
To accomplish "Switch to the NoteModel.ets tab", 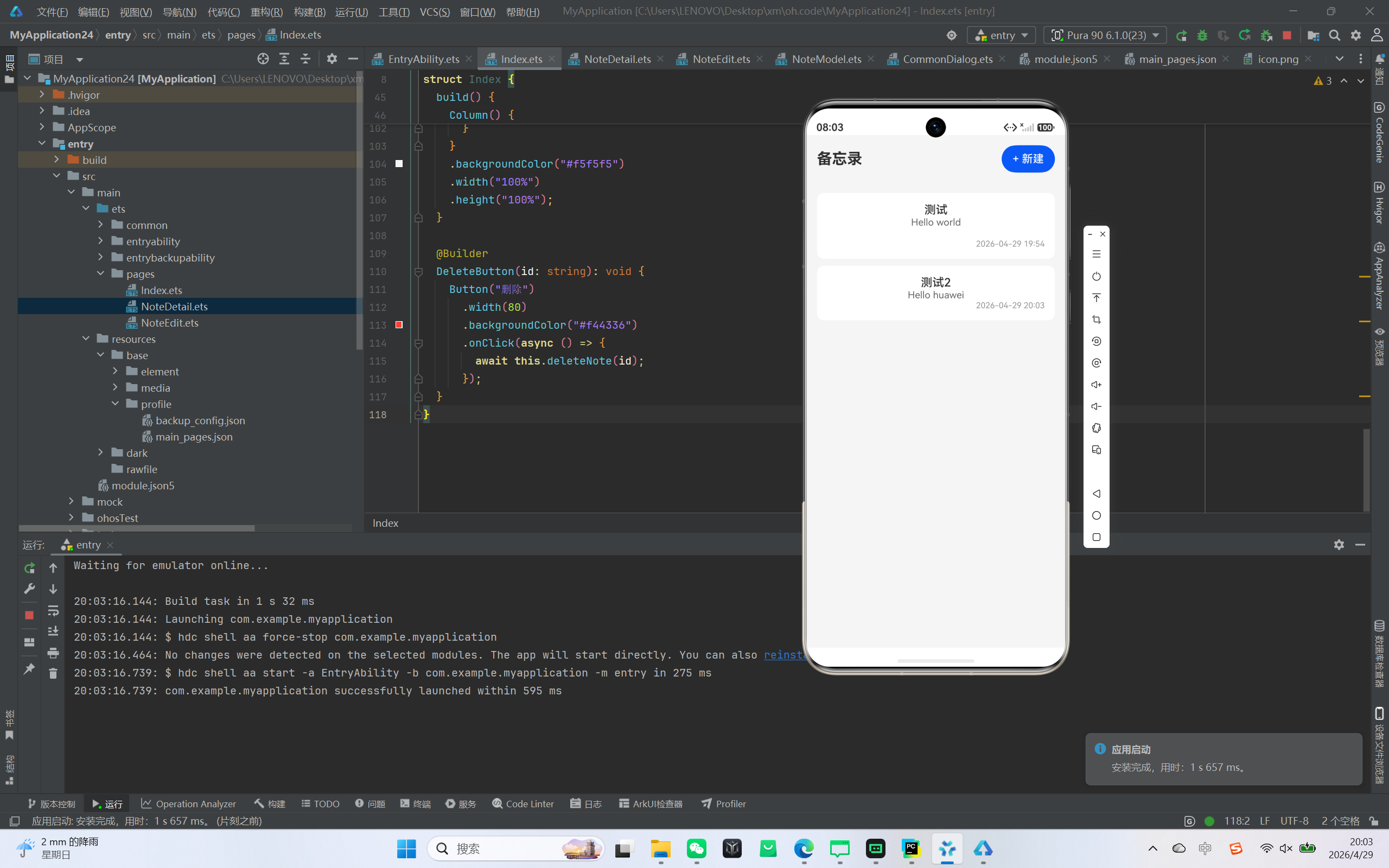I will point(825,59).
